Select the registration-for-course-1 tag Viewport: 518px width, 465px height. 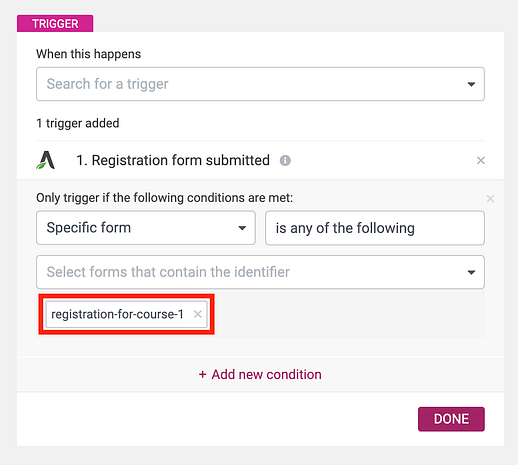coord(117,314)
